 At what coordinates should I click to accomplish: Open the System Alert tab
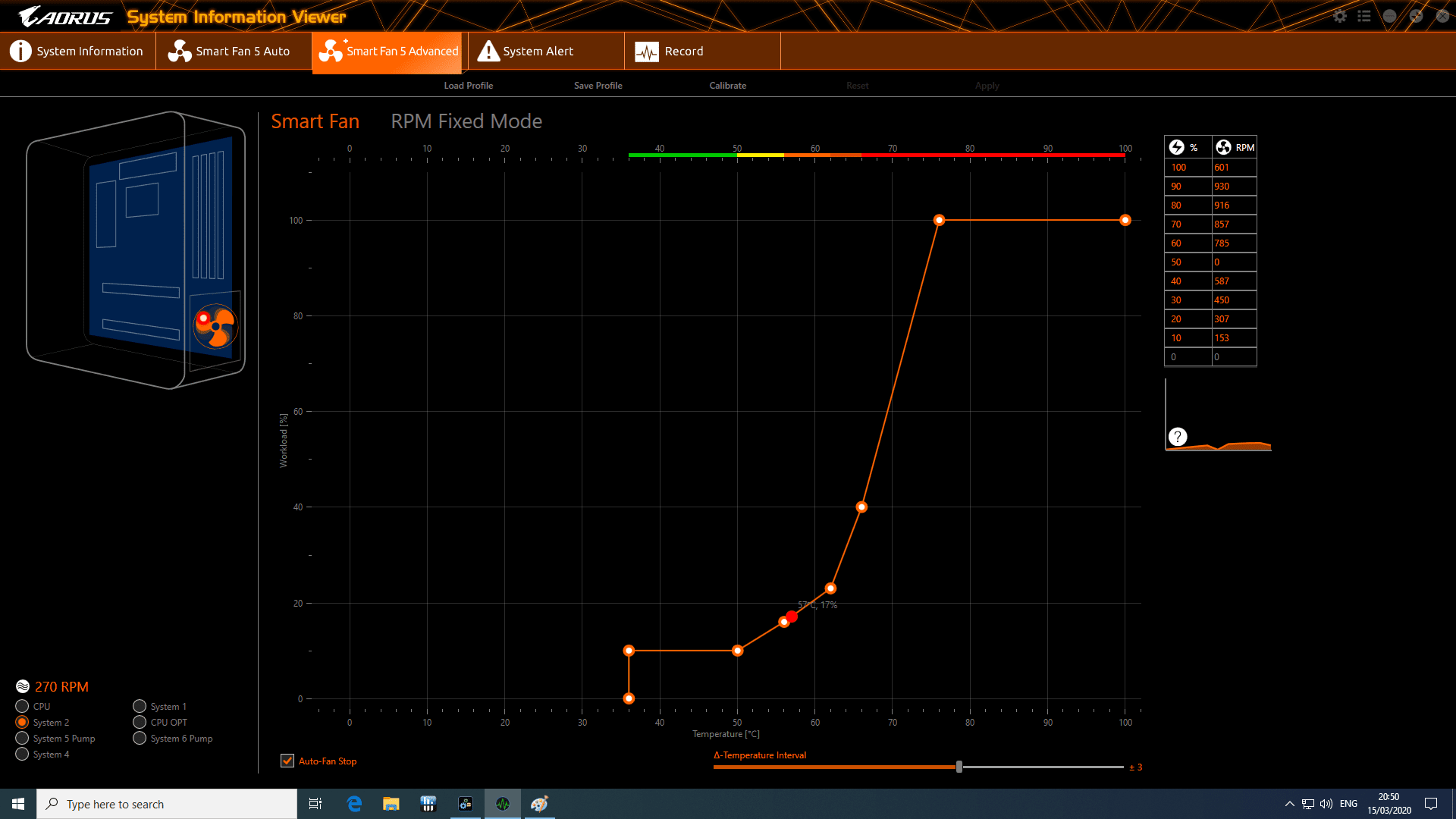pos(546,51)
